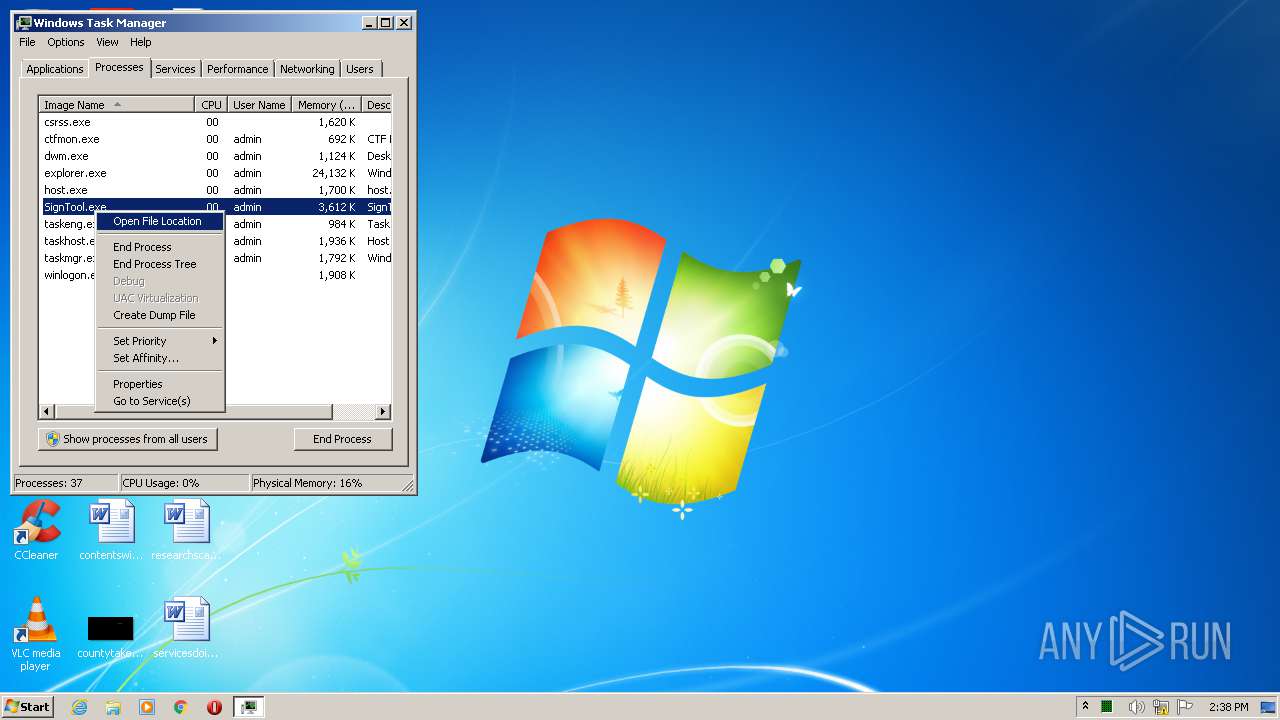The image size is (1280, 720).
Task: Choose Properties in the context menu
Action: [x=159, y=384]
